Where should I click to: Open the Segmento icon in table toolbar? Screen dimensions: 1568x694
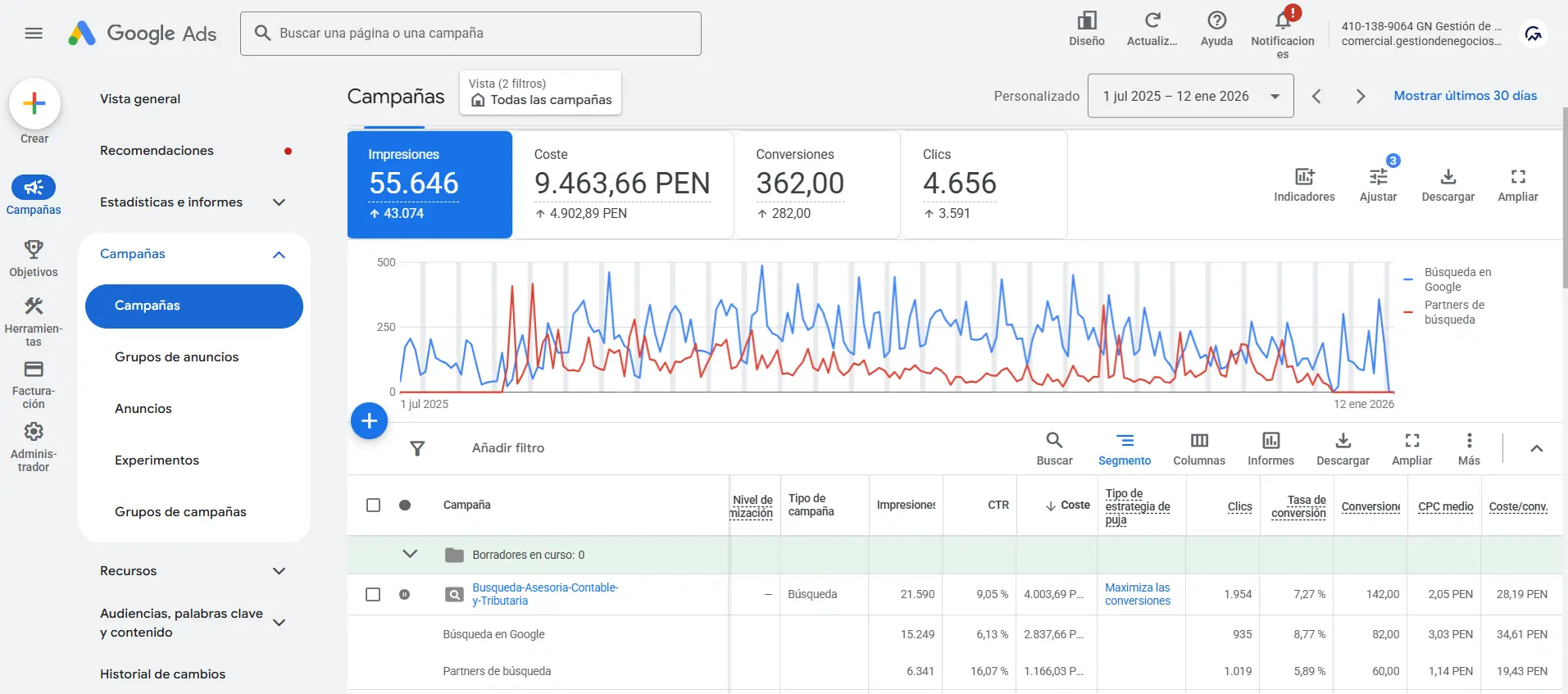click(1125, 441)
